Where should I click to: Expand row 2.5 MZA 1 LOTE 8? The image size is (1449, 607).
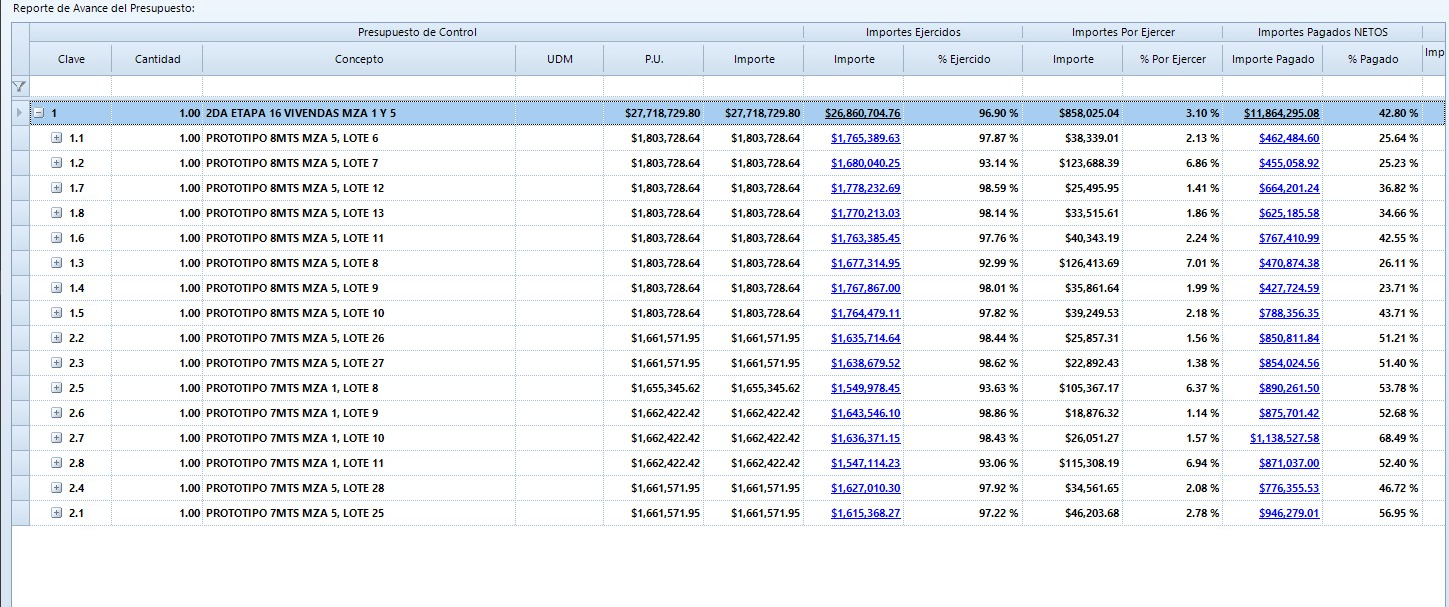coord(56,388)
